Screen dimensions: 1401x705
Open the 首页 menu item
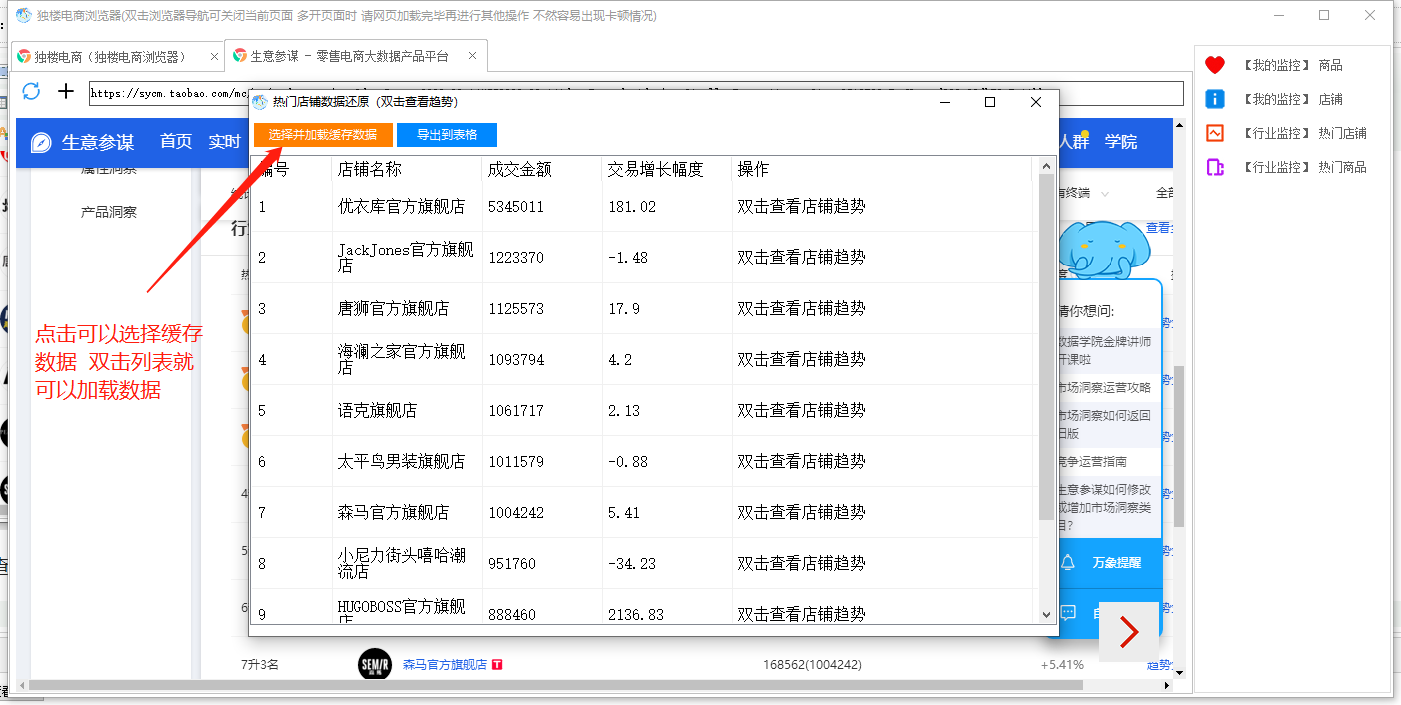point(176,142)
